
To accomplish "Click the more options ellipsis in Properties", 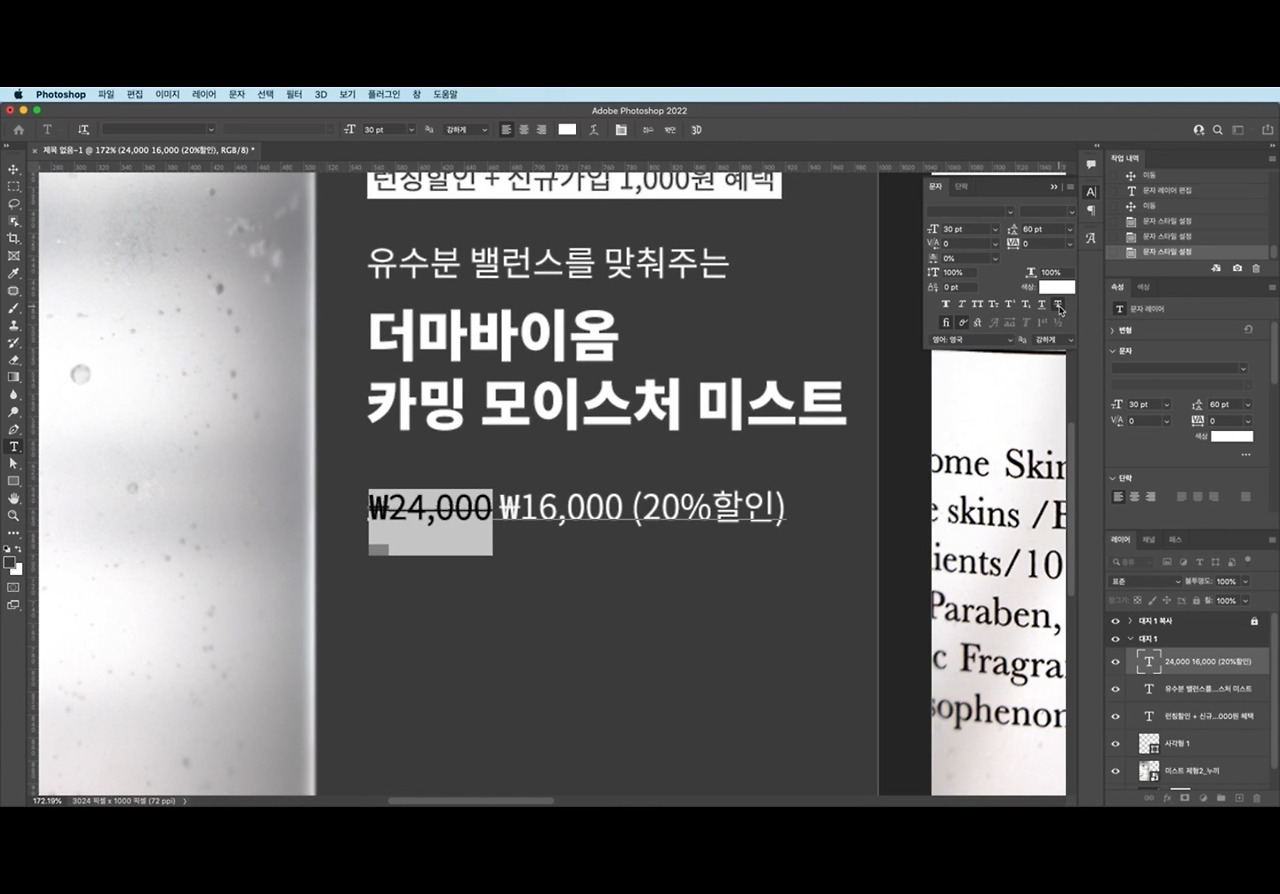I will (x=1245, y=455).
